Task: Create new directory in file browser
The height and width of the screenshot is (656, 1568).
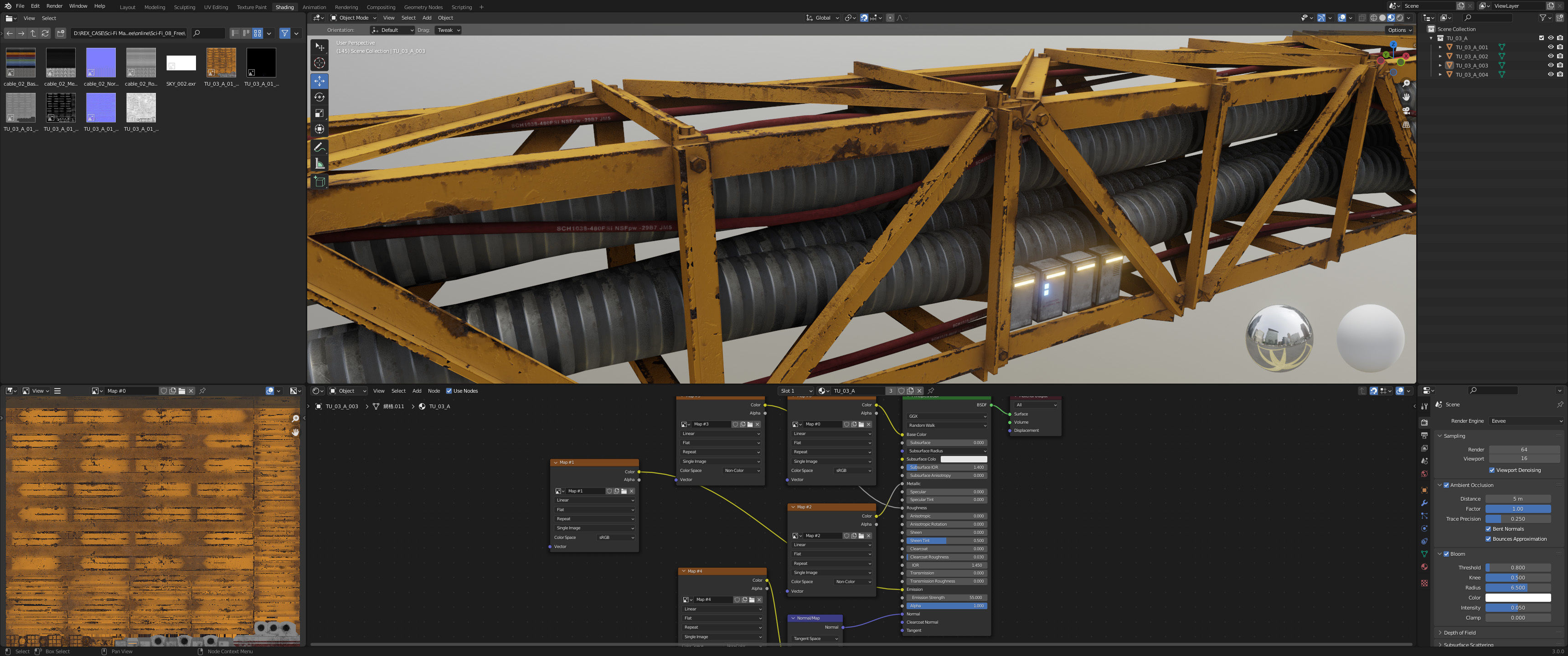Action: (60, 33)
